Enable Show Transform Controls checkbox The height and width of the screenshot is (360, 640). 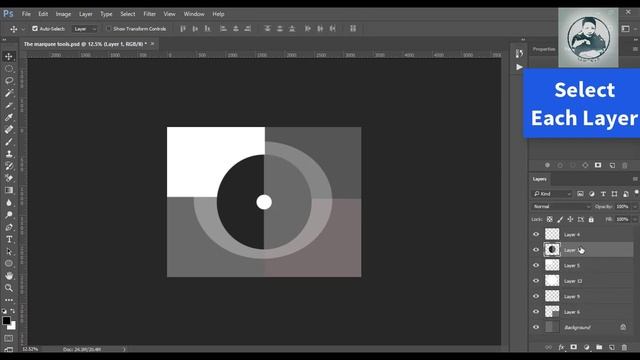(x=109, y=29)
